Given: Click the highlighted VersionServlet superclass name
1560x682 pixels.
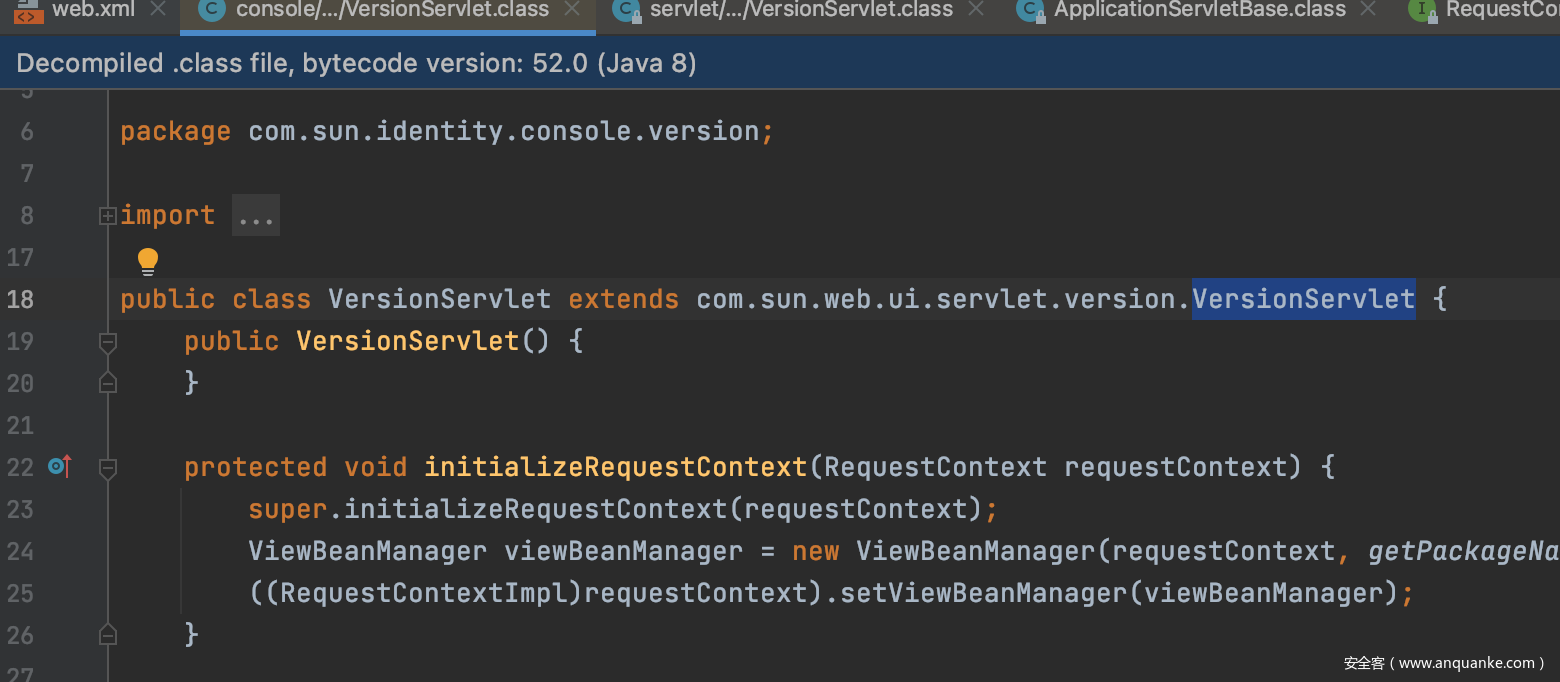Looking at the screenshot, I should pos(1303,299).
